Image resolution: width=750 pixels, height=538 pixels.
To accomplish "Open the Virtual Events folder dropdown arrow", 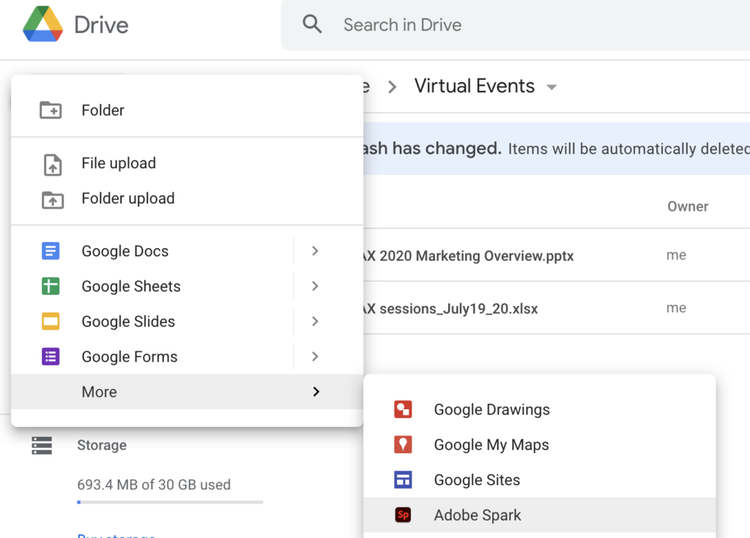I will [552, 87].
